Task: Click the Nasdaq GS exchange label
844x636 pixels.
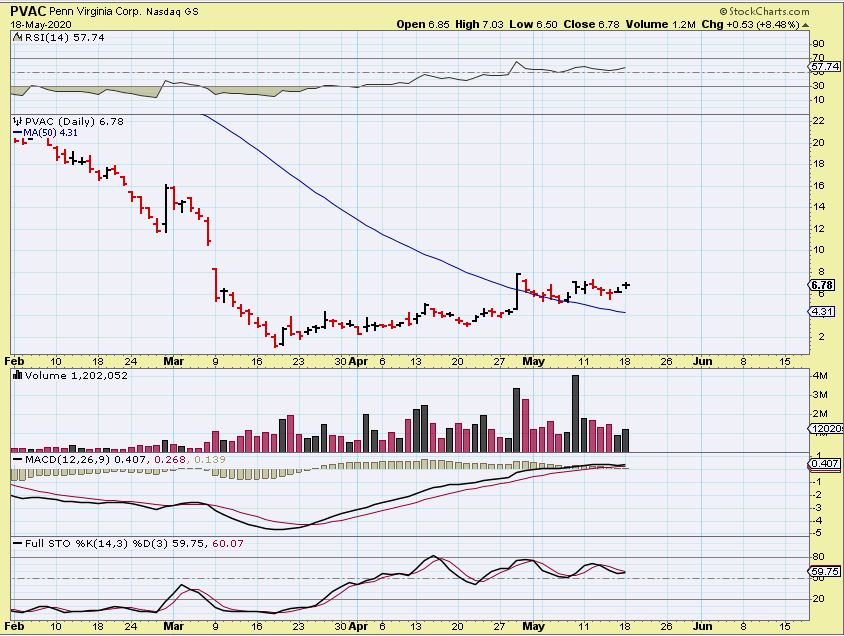Action: coord(172,11)
